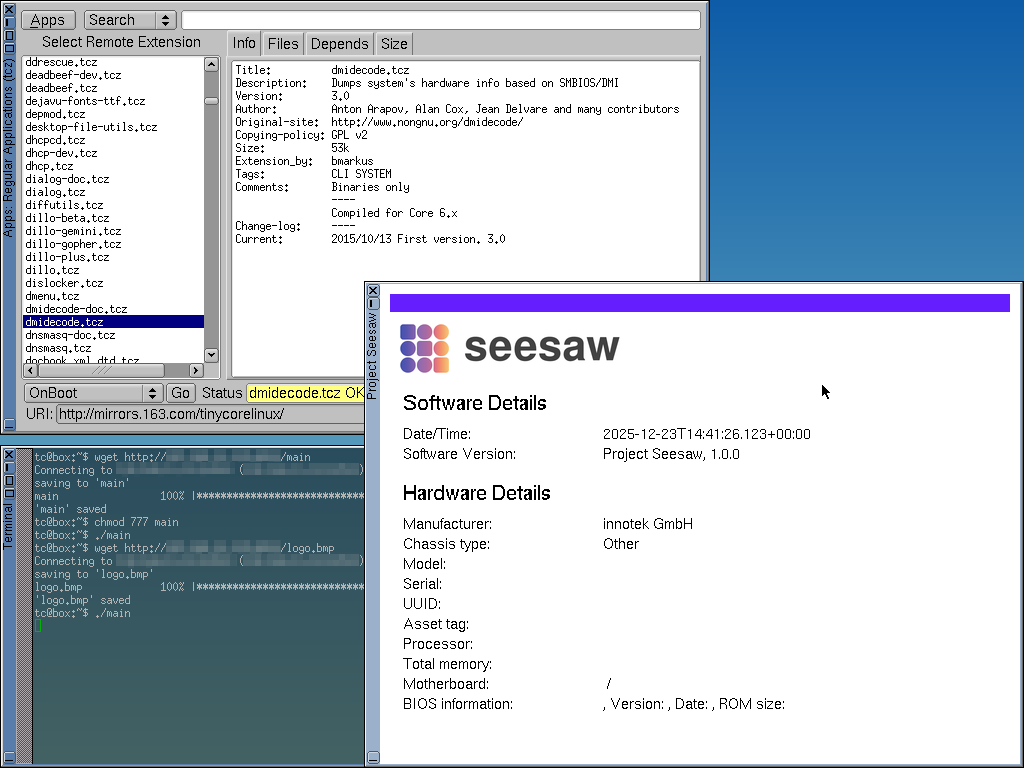Click the extension search text field

pyautogui.click(x=440, y=20)
